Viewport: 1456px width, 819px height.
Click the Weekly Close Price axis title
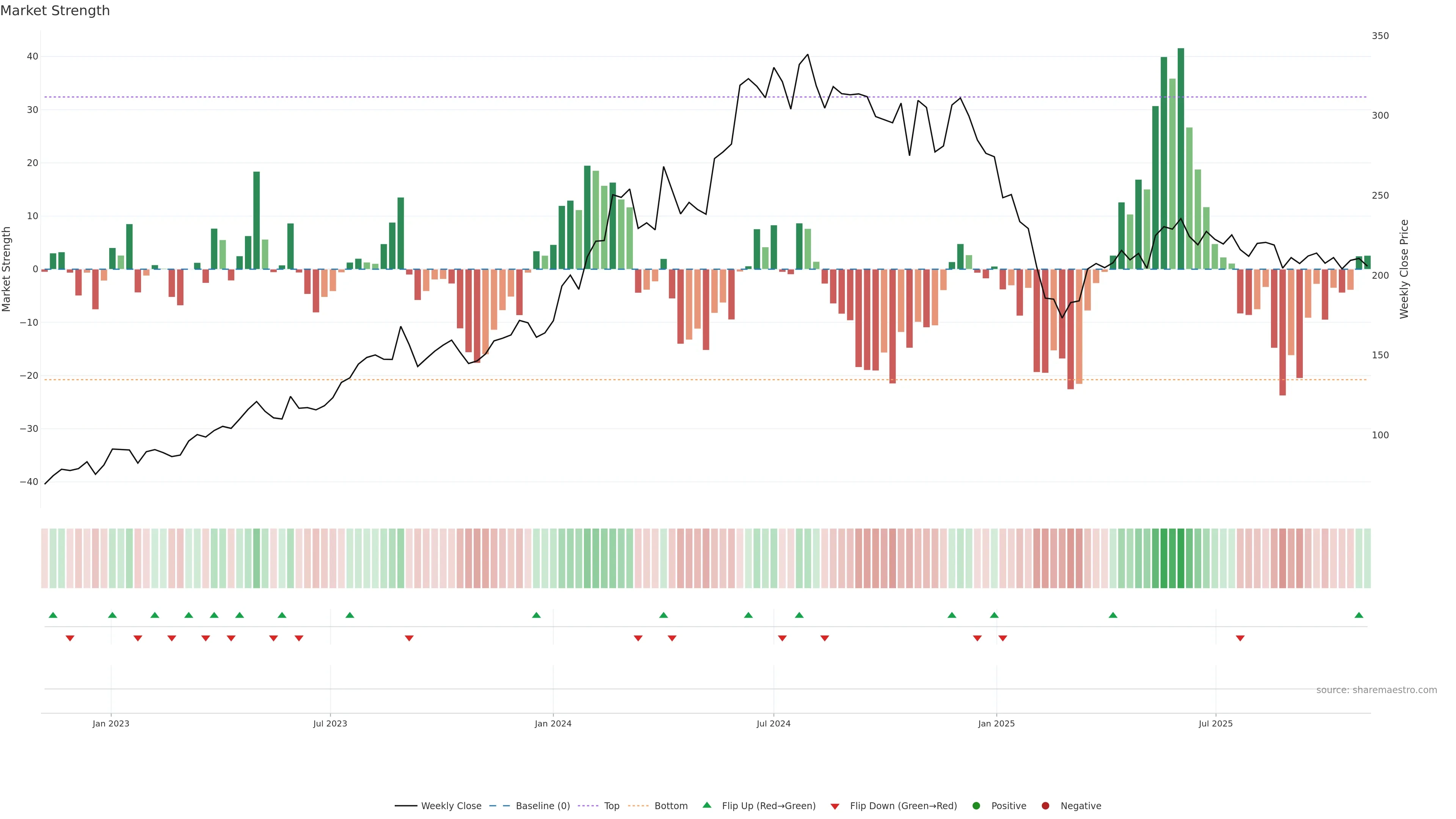click(x=1404, y=269)
